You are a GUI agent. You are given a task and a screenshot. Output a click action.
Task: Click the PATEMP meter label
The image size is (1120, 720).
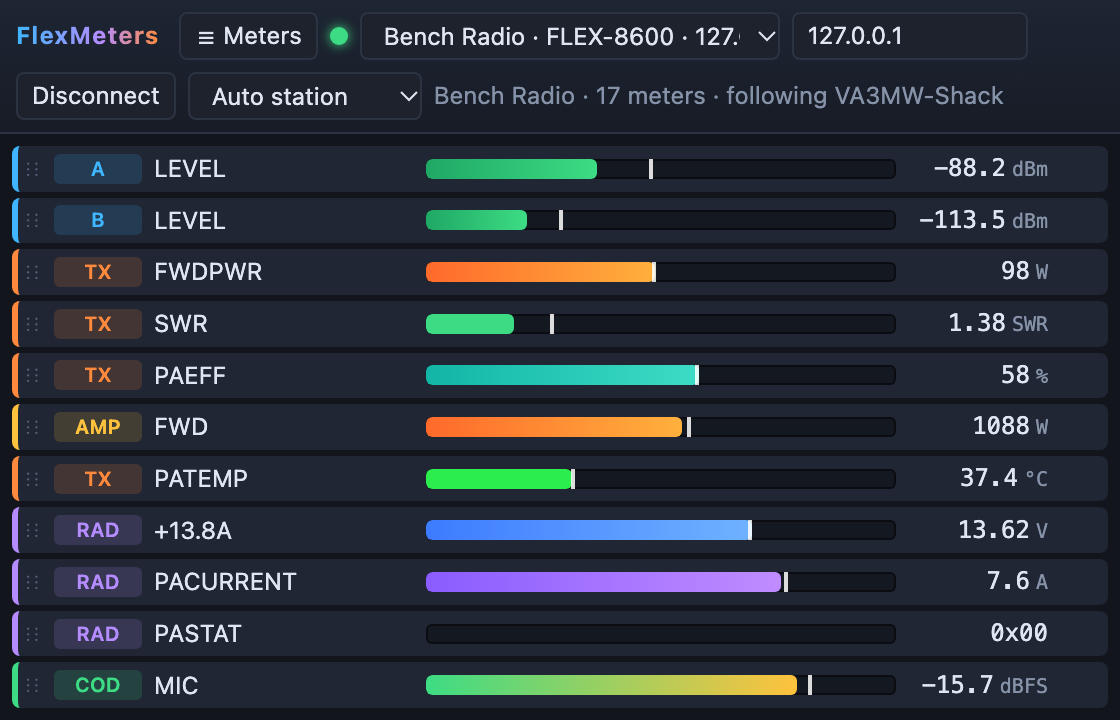[201, 478]
